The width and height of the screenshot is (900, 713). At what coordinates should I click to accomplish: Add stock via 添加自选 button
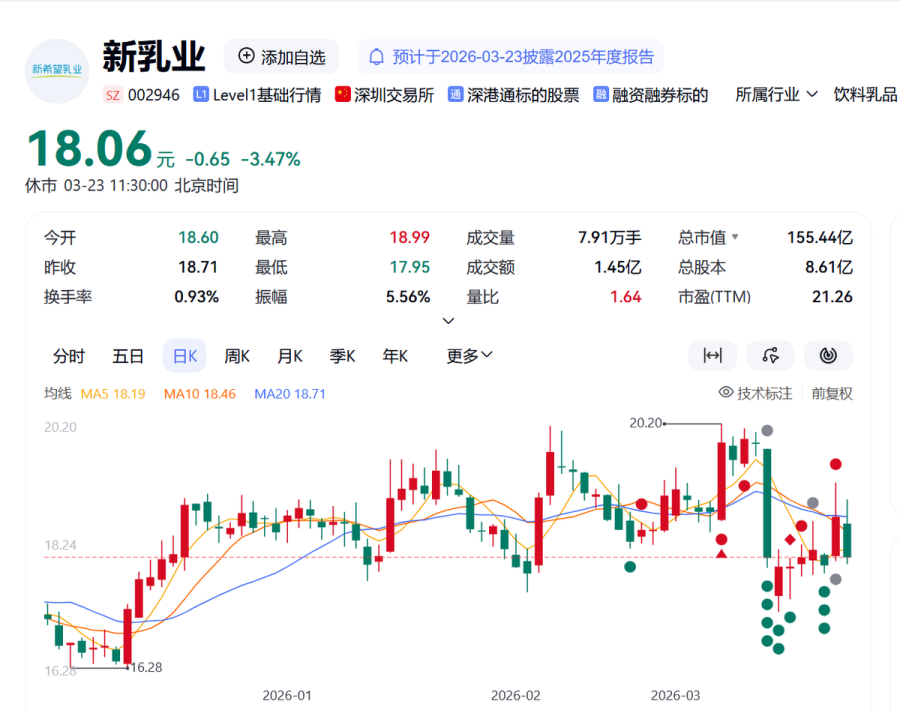click(x=282, y=57)
